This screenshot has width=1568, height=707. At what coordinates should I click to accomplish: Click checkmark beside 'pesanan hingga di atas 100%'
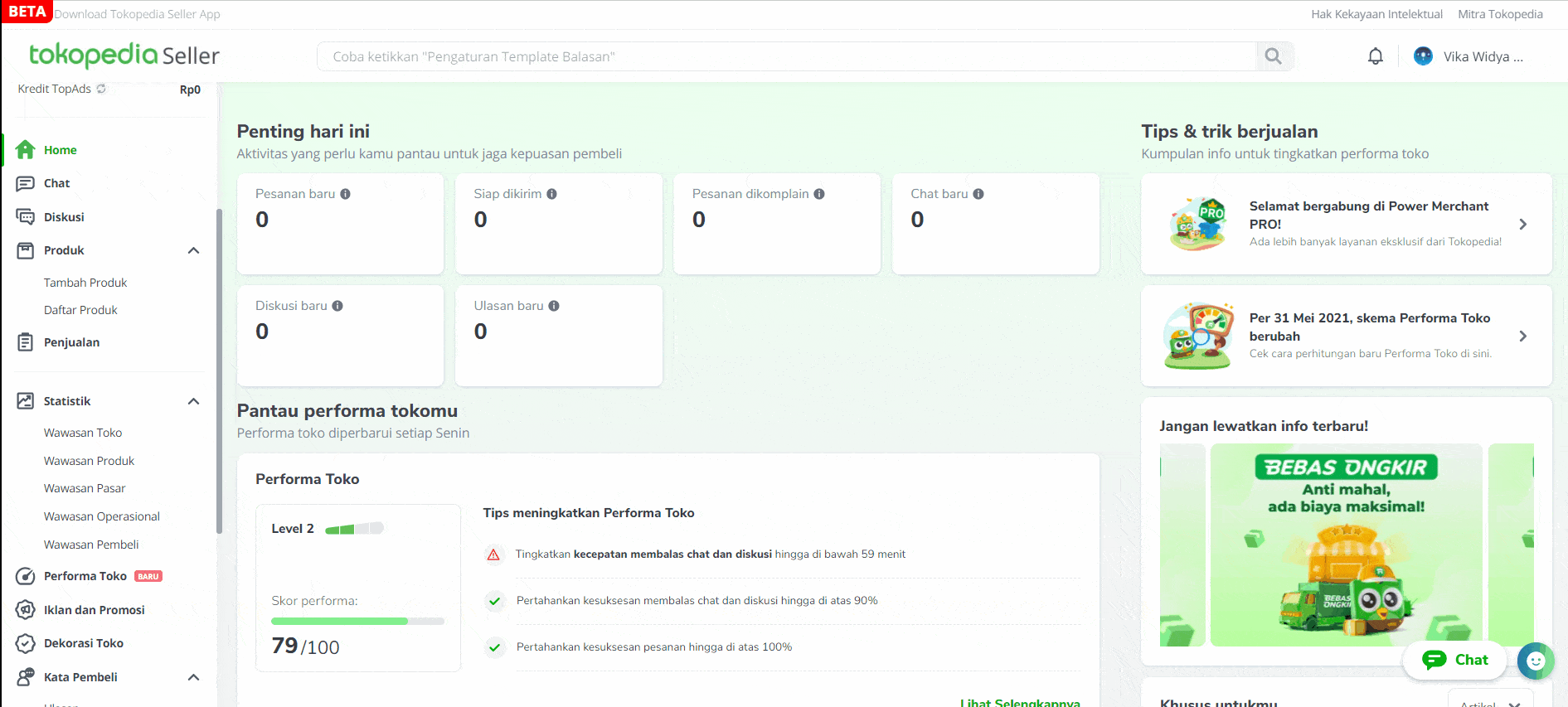pos(494,647)
